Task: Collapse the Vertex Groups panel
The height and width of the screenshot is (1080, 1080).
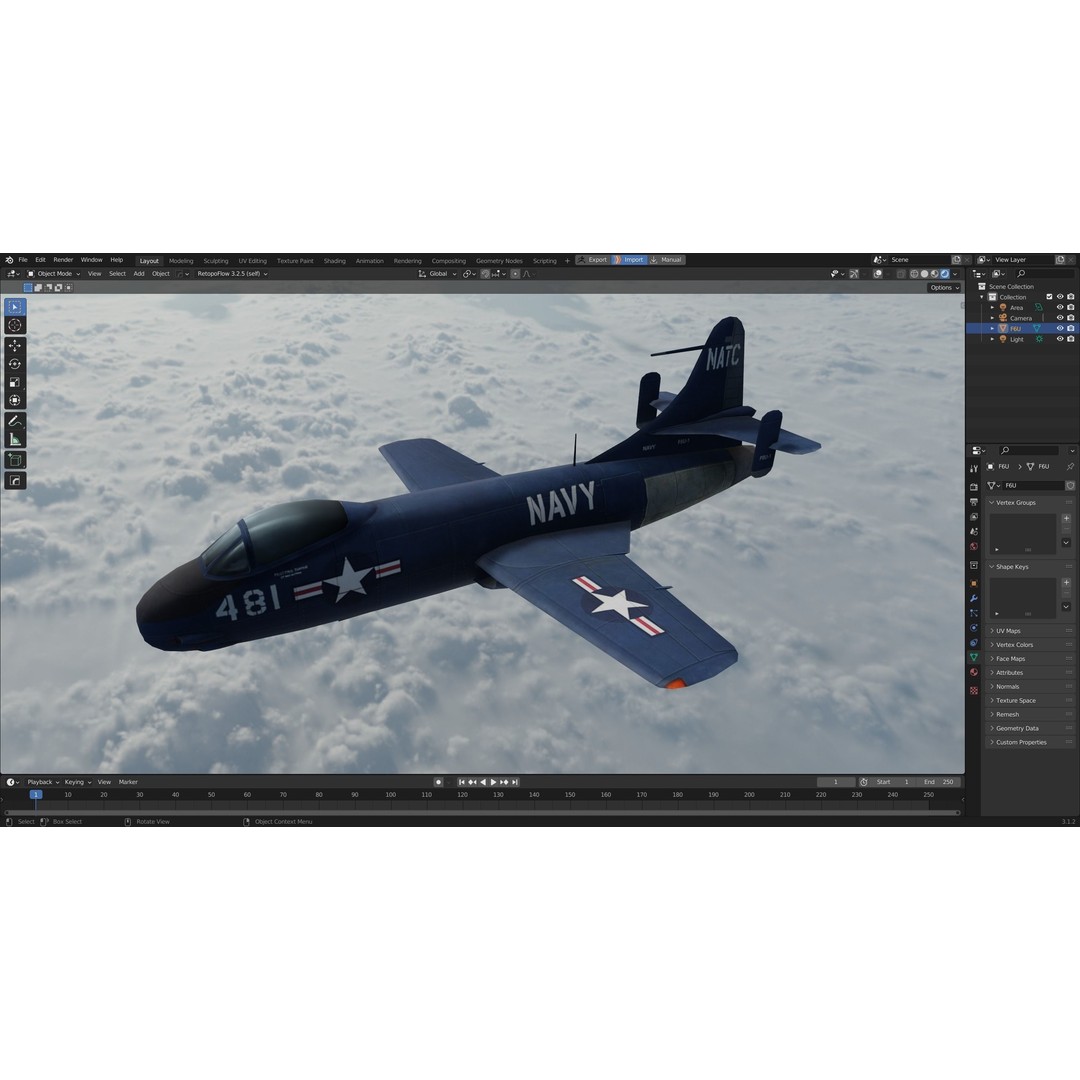Action: (x=1029, y=503)
